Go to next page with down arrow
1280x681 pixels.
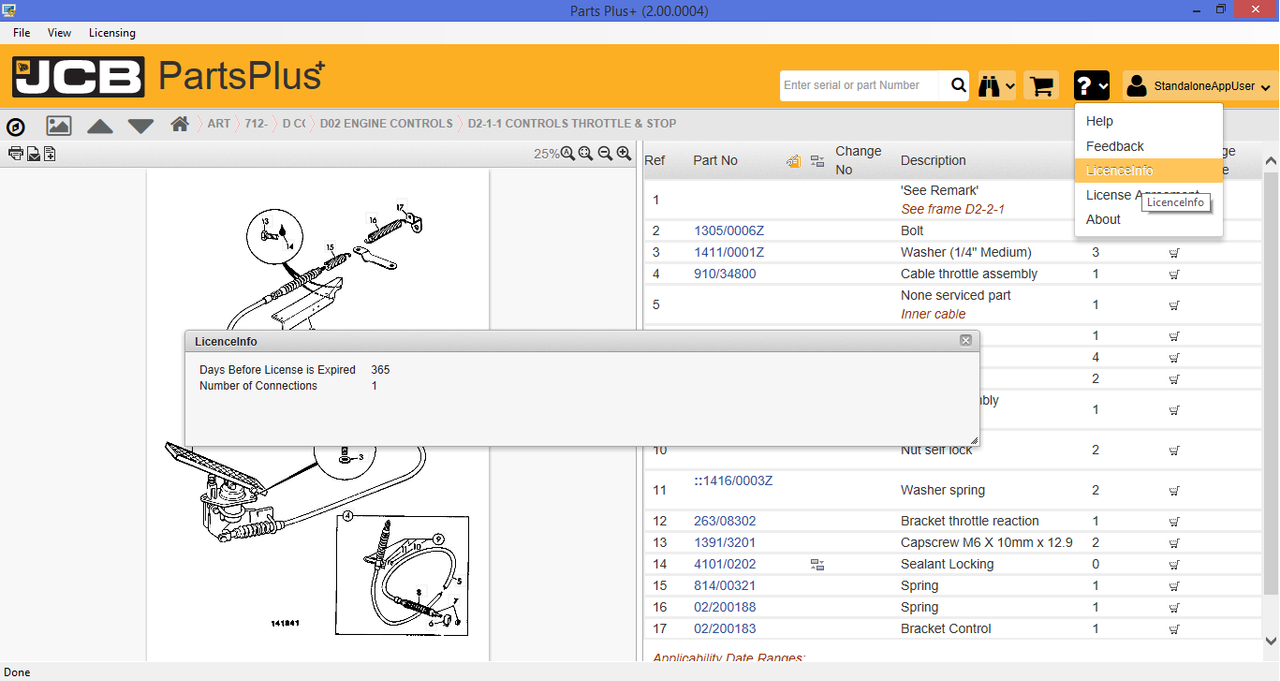[141, 126]
